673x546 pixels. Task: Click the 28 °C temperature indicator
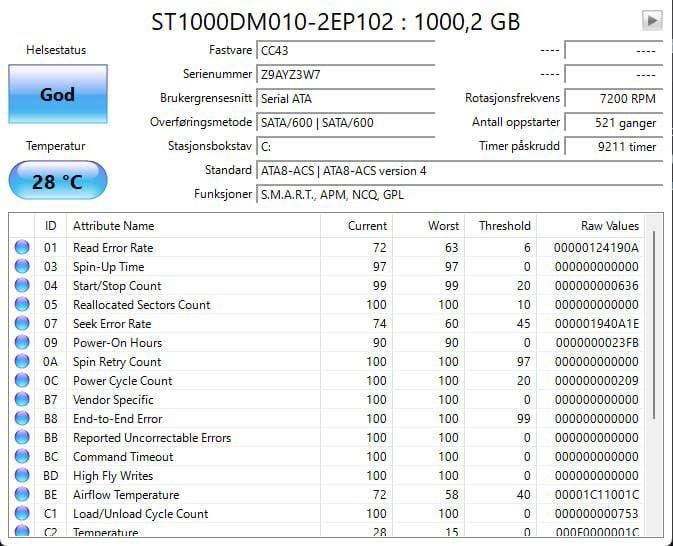(x=58, y=181)
